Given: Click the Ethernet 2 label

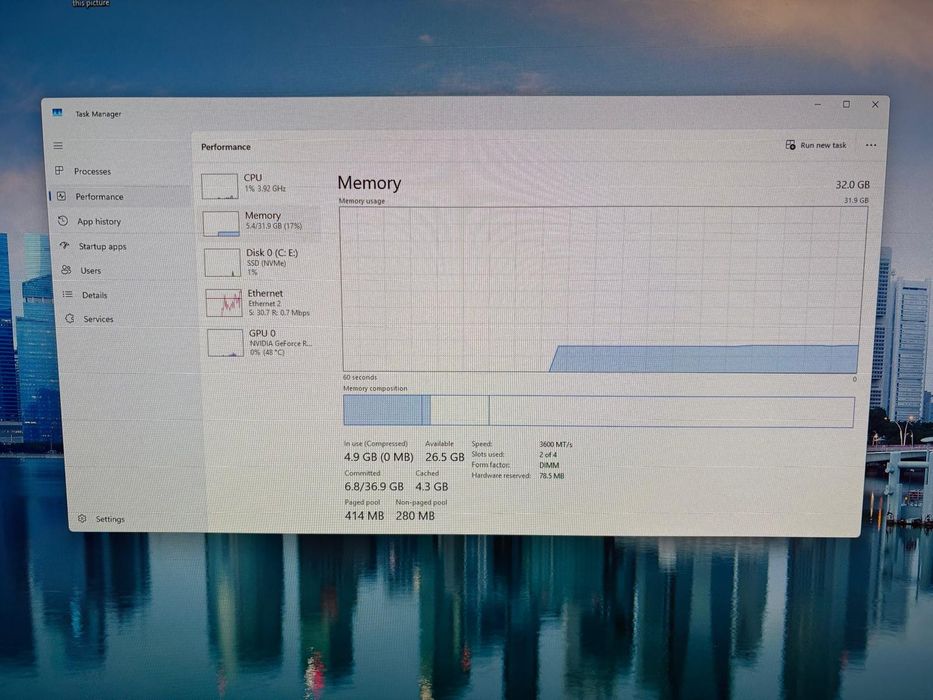Looking at the screenshot, I should pyautogui.click(x=265, y=304).
